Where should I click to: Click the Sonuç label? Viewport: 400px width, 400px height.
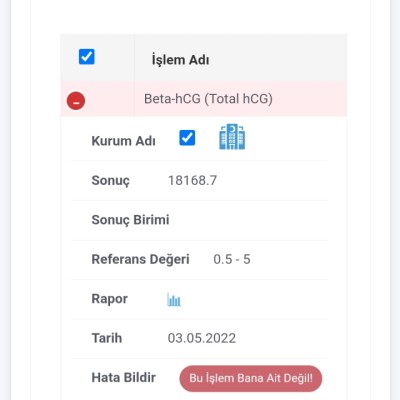pyautogui.click(x=110, y=181)
